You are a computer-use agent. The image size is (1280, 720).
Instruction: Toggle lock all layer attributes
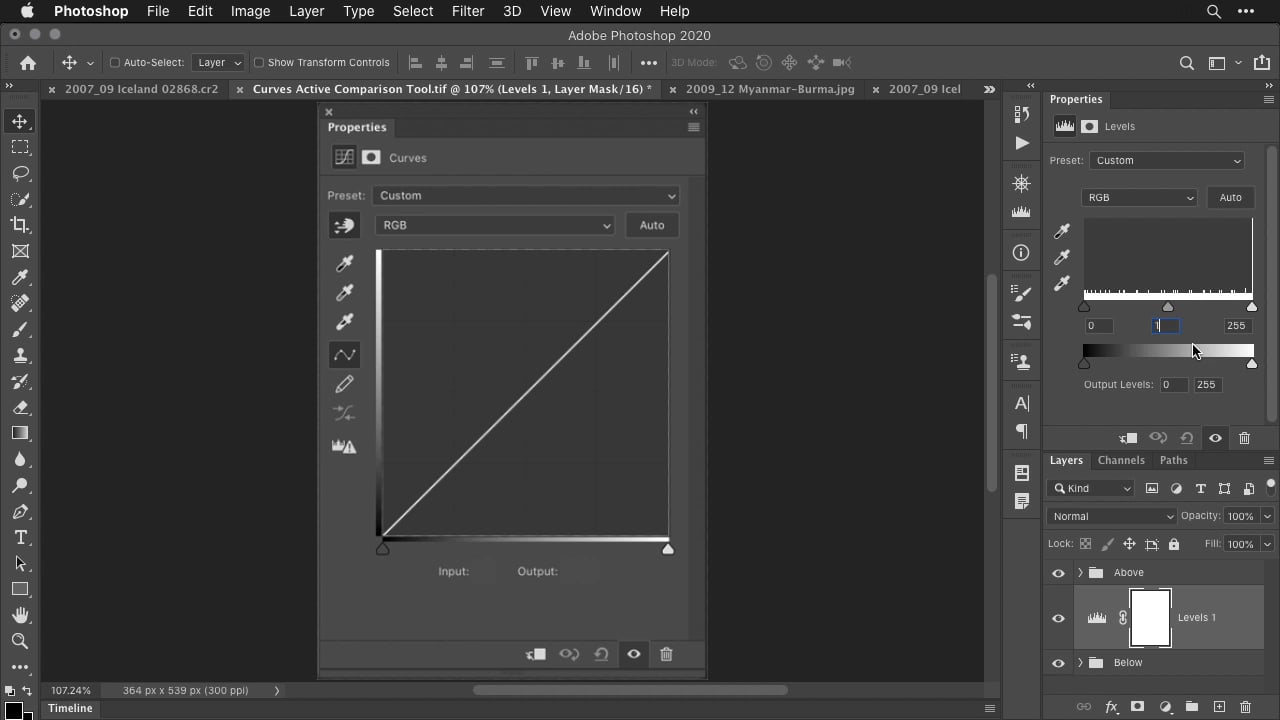point(1174,544)
